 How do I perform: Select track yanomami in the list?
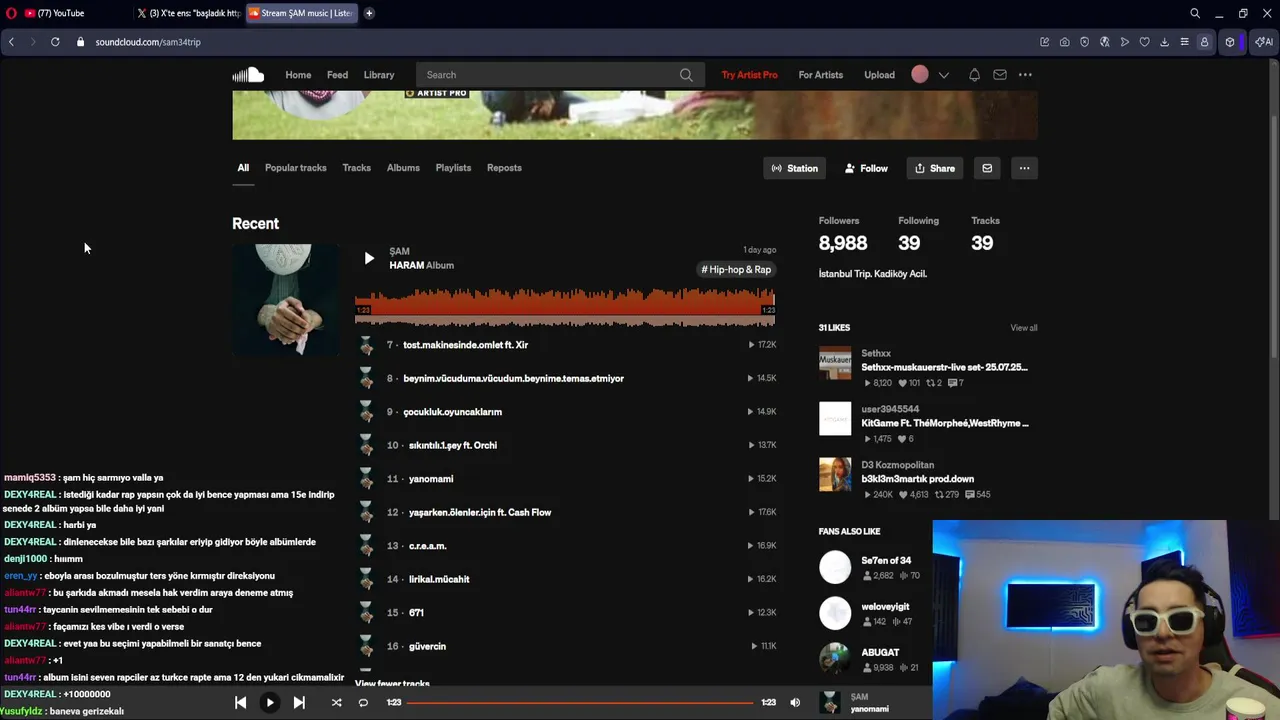(431, 479)
